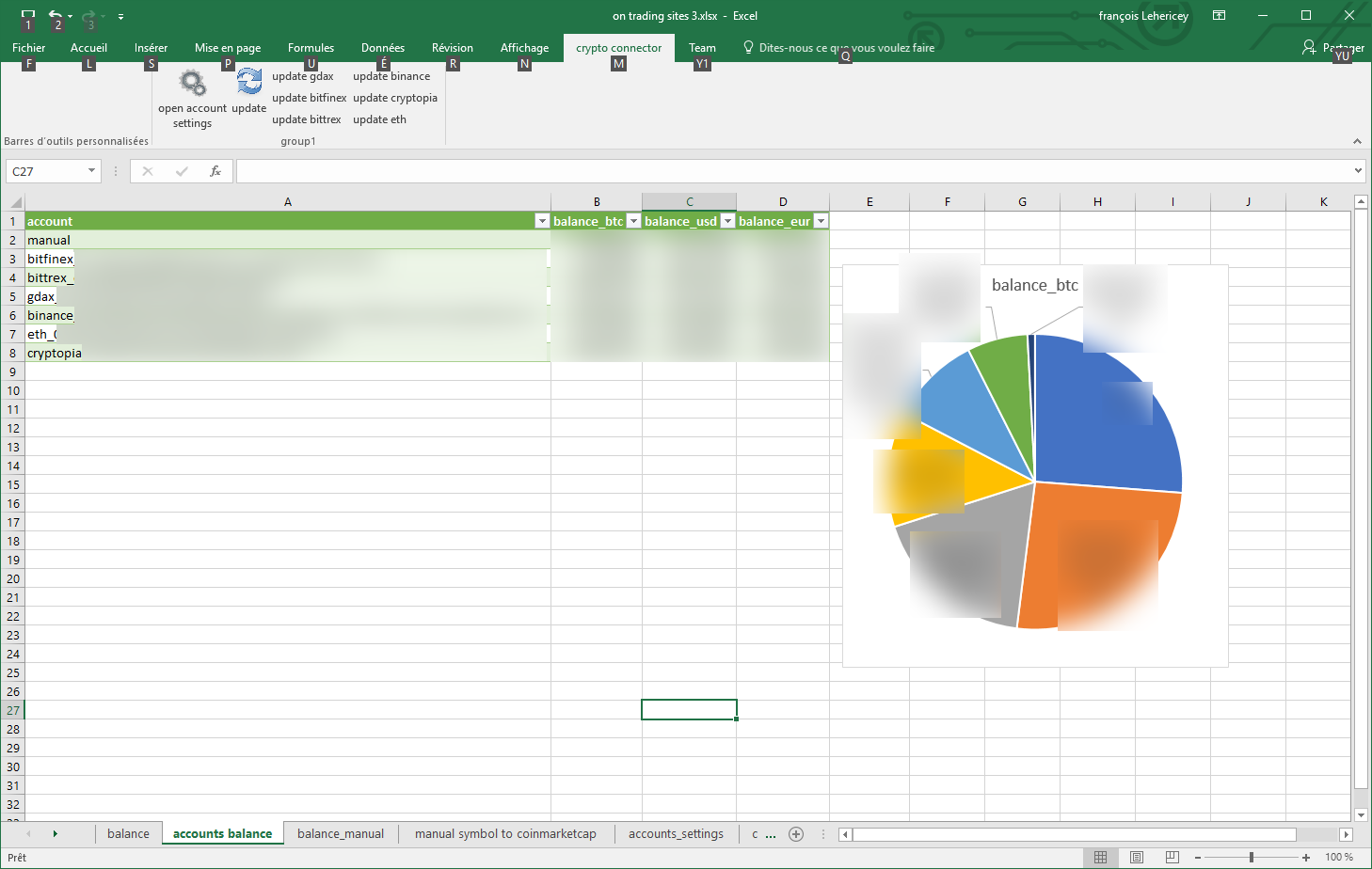Select the cell containing manual
1372x869 pixels.
click(288, 240)
